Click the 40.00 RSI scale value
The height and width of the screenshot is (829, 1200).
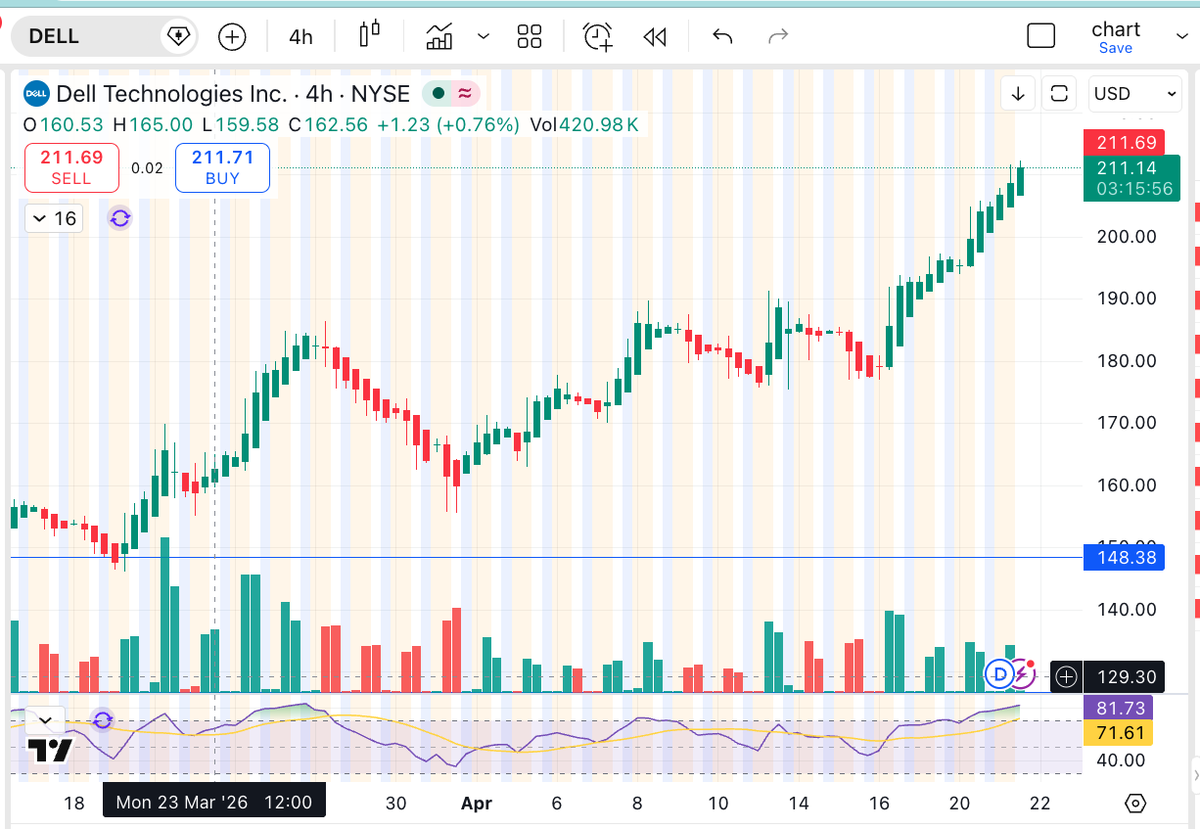point(1120,760)
